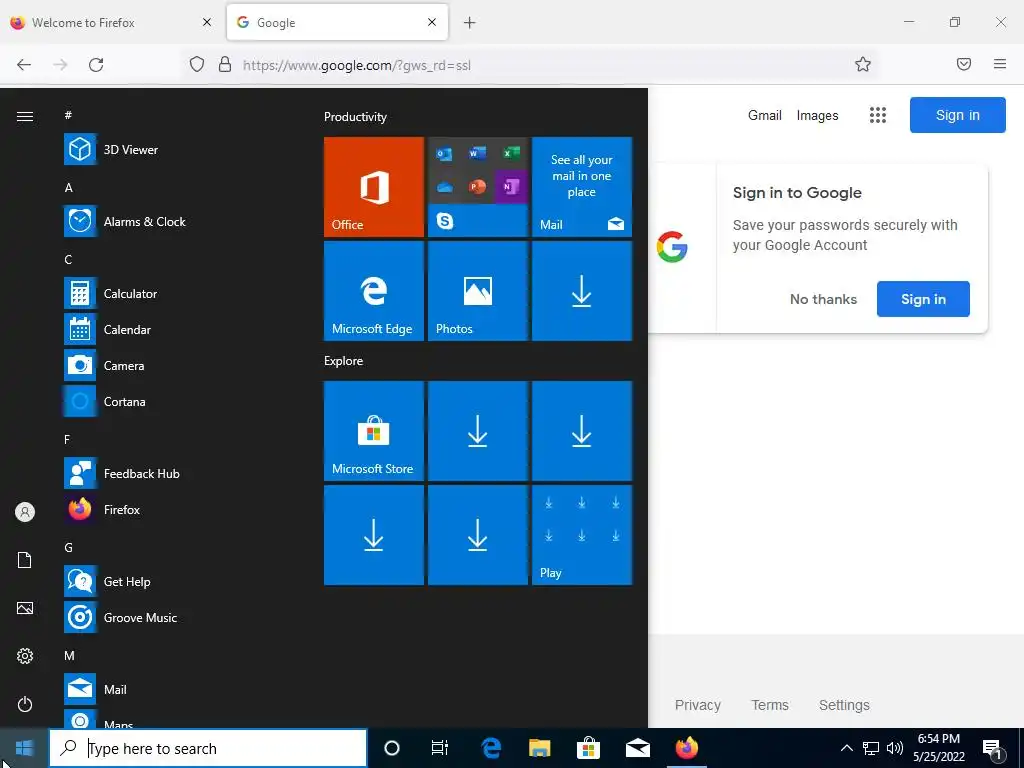Expand the Start menu hamburger button
Image resolution: width=1024 pixels, height=768 pixels.
[x=25, y=116]
